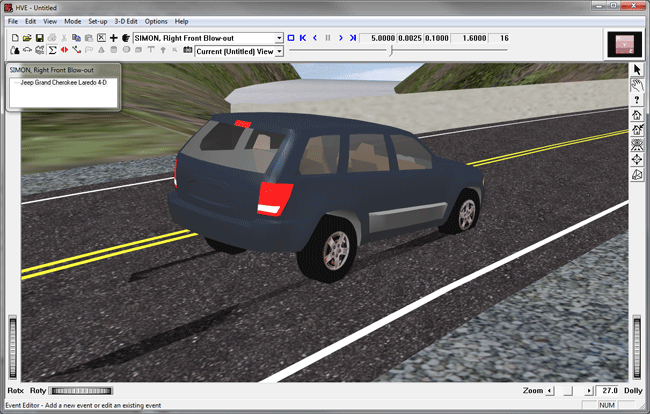Screen dimensions: 650x414
Task: Rewind simulation to start
Action: coord(302,38)
